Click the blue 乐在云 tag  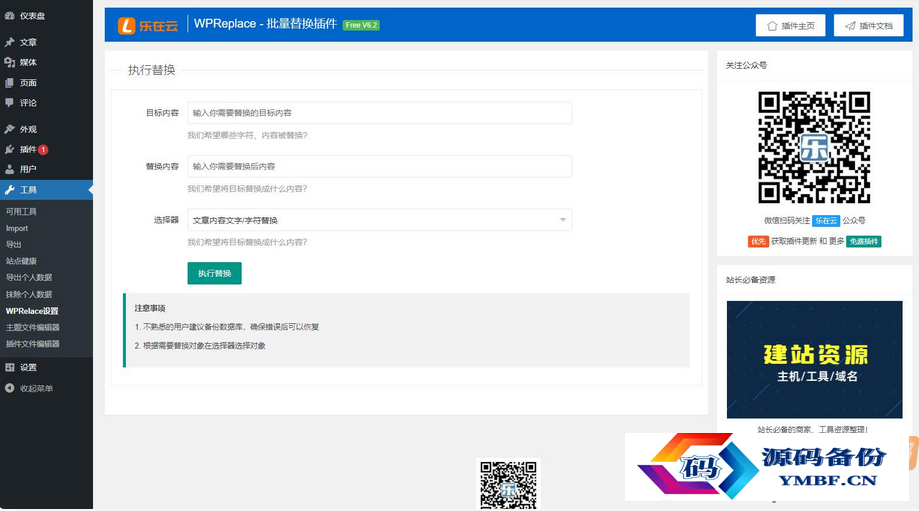click(x=826, y=221)
